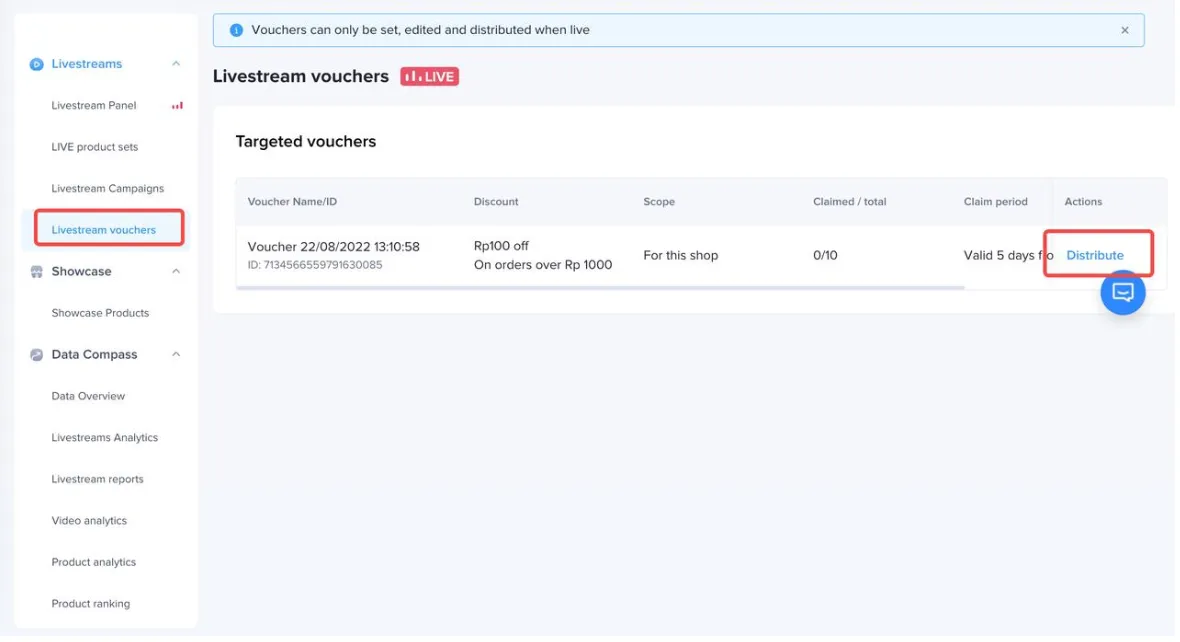Click the Voucher Name/ID column header
This screenshot has height=642, width=1180.
tap(293, 202)
